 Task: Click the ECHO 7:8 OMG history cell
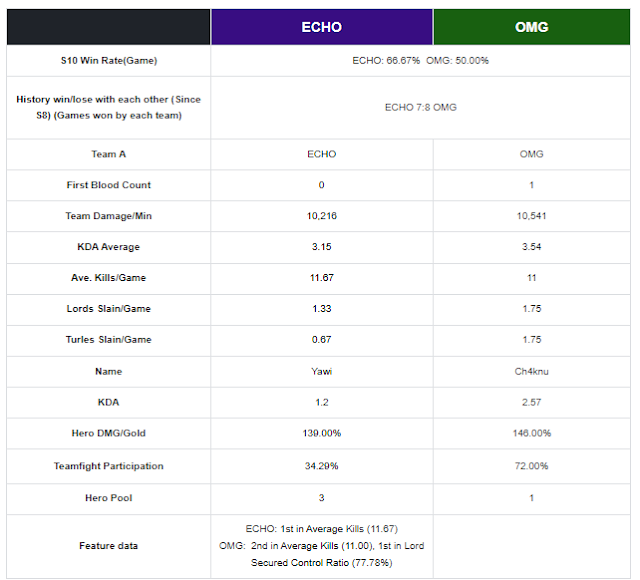(x=420, y=107)
